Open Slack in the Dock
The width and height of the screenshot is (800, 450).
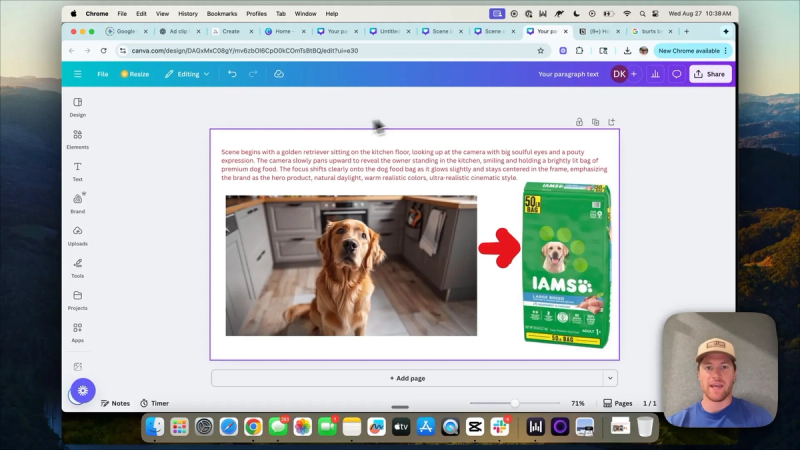click(499, 427)
